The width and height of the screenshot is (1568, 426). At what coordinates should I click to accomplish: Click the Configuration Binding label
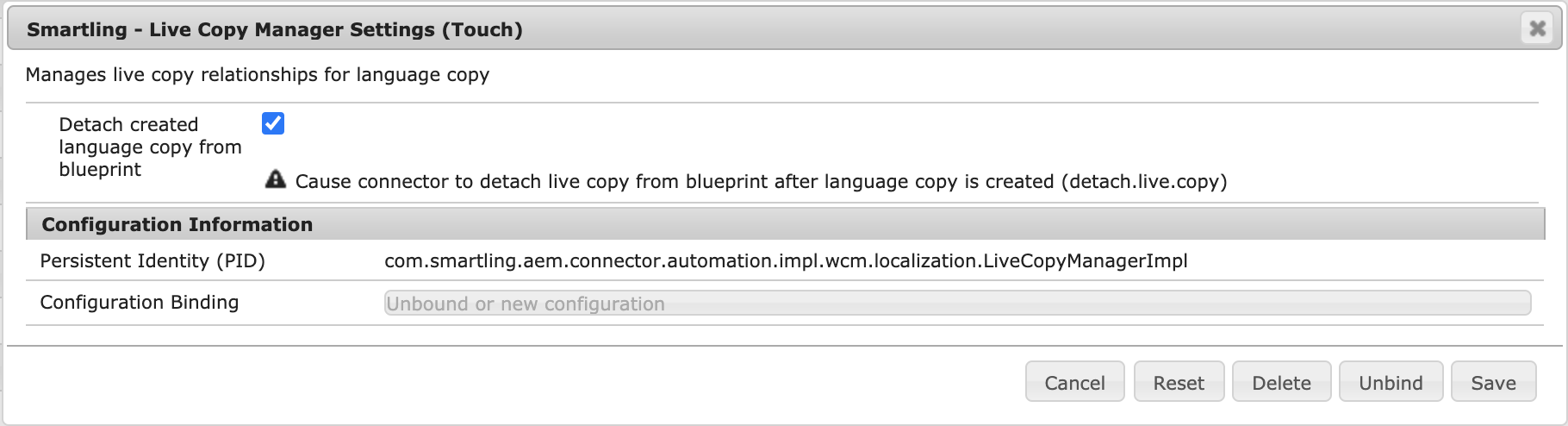[x=140, y=303]
